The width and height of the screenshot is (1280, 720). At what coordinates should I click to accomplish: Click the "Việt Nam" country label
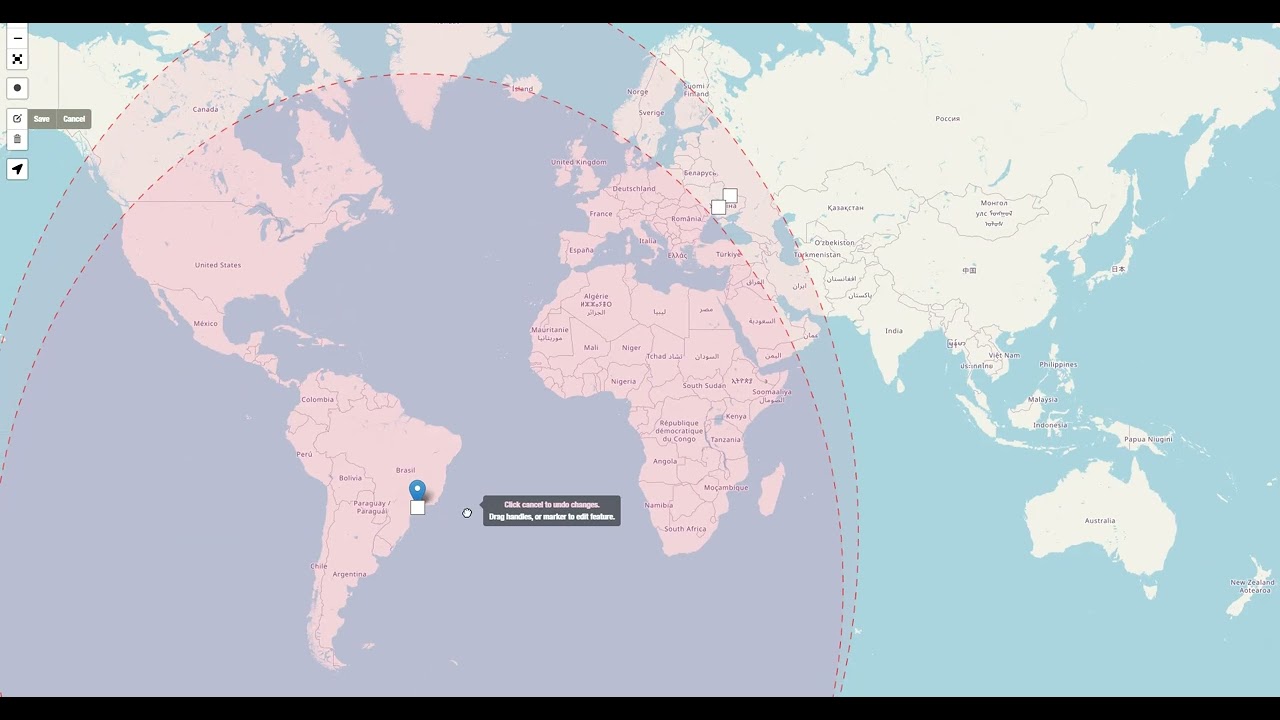tap(1004, 355)
